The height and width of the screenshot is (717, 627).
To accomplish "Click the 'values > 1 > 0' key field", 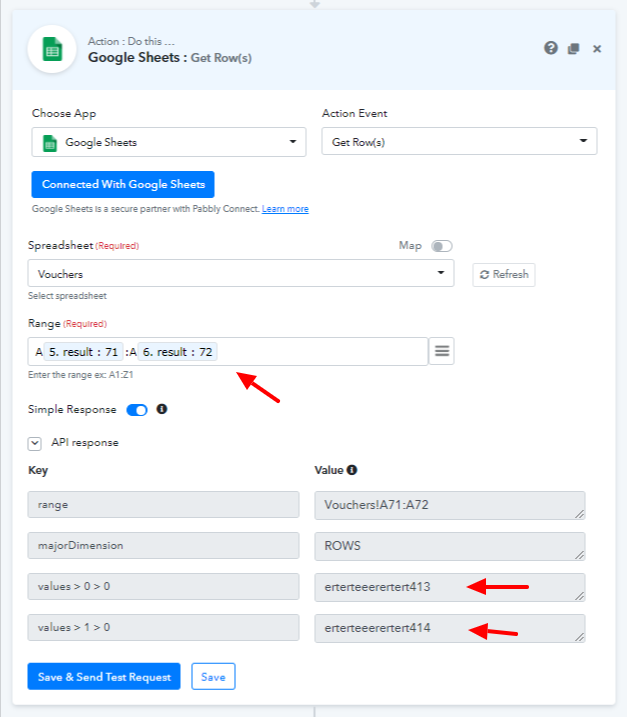I will pos(163,627).
